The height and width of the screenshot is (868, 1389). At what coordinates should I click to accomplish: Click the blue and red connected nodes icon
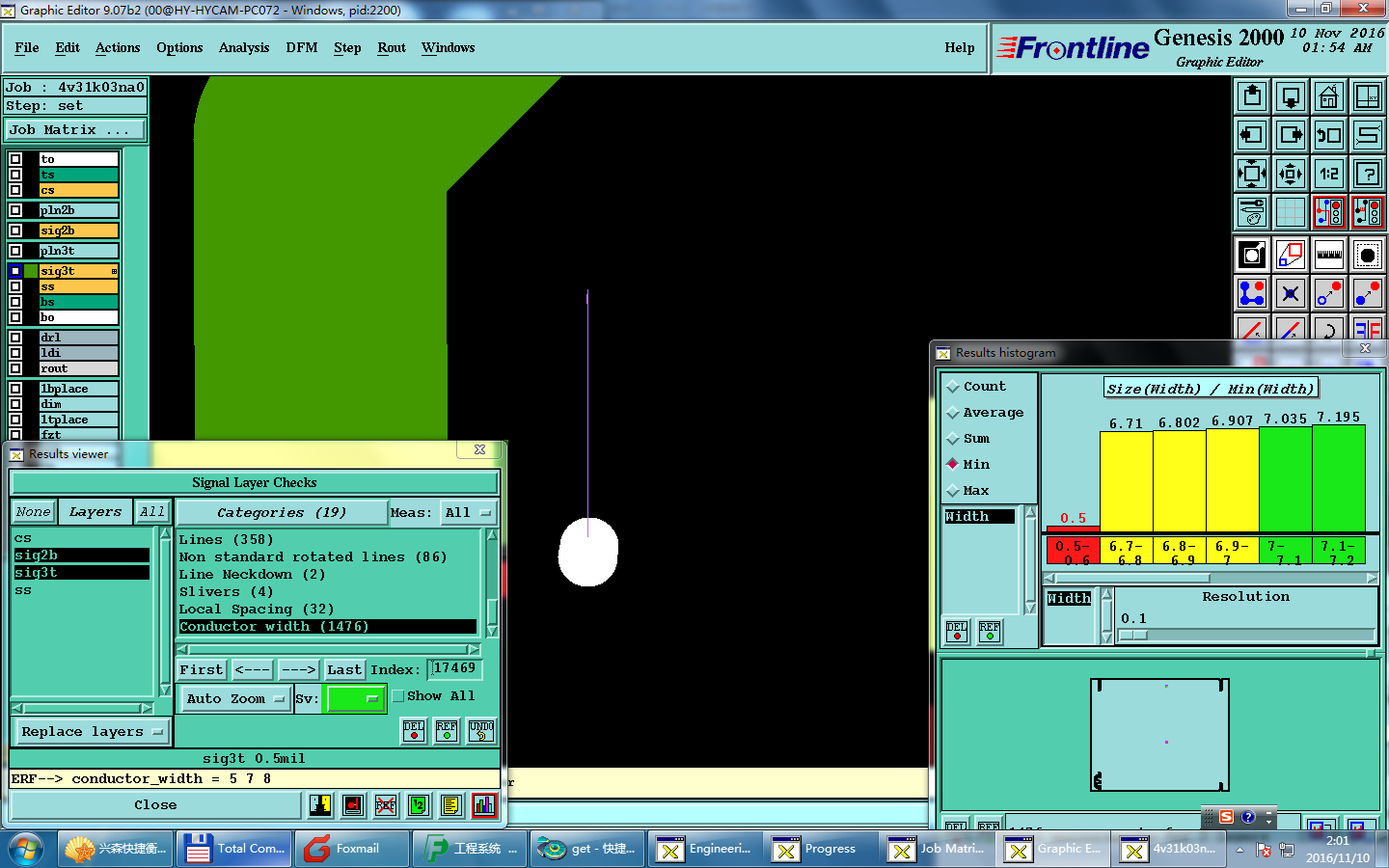[1252, 293]
